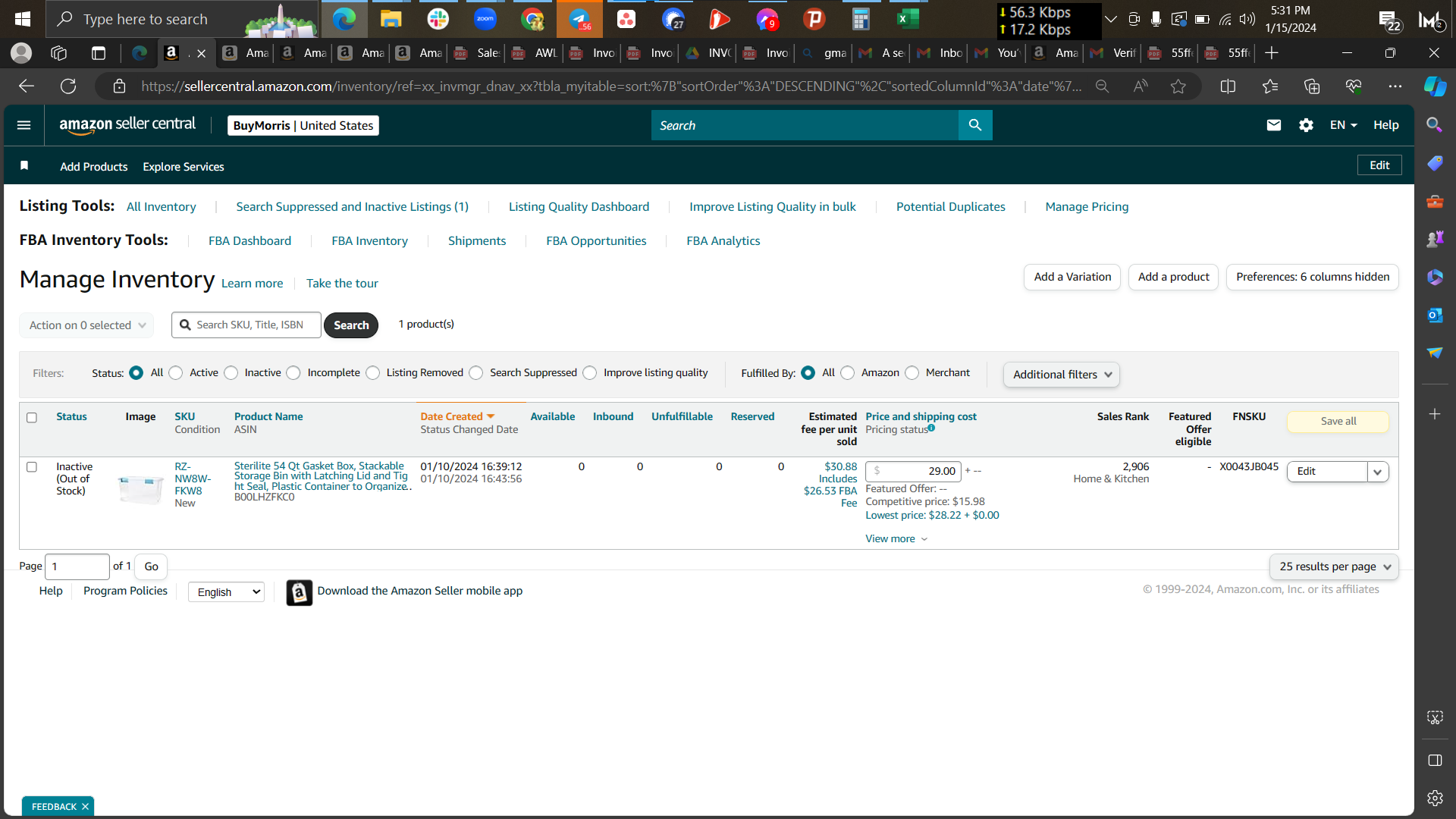
Task: Refresh the browser page
Action: click(x=68, y=86)
